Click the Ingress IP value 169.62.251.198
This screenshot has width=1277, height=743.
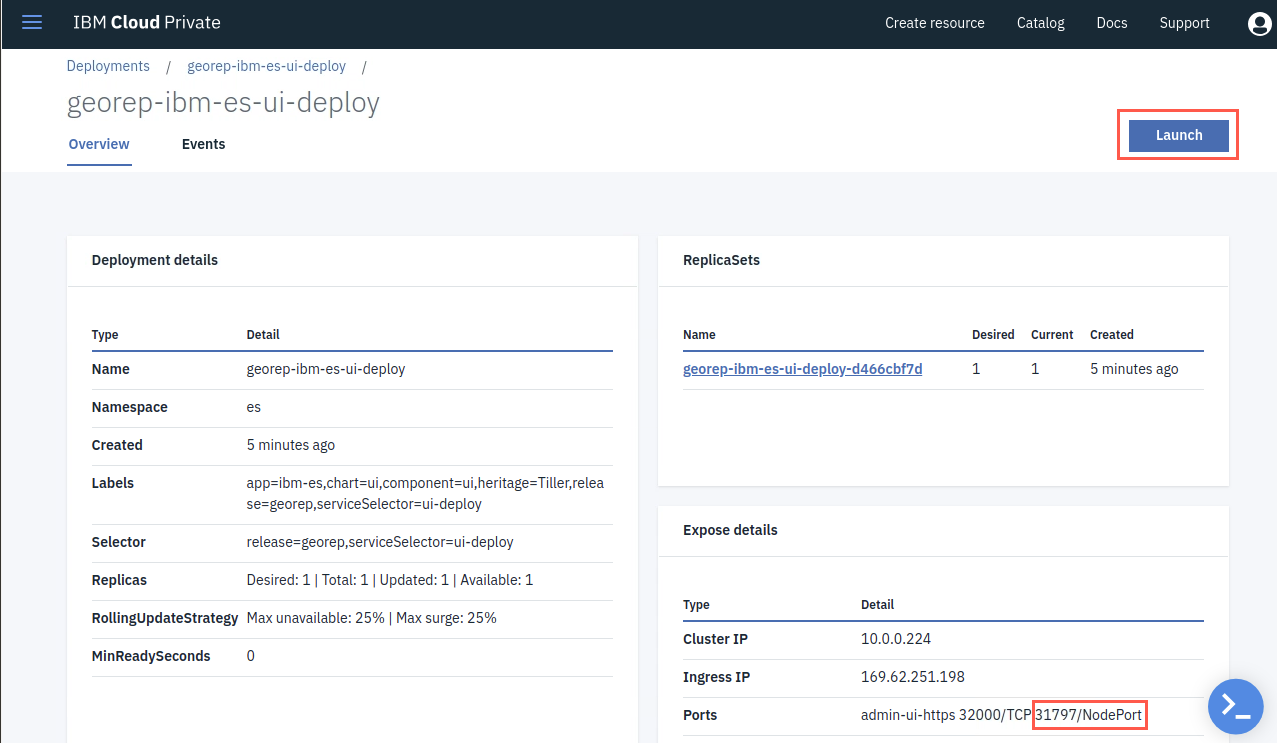tap(913, 677)
